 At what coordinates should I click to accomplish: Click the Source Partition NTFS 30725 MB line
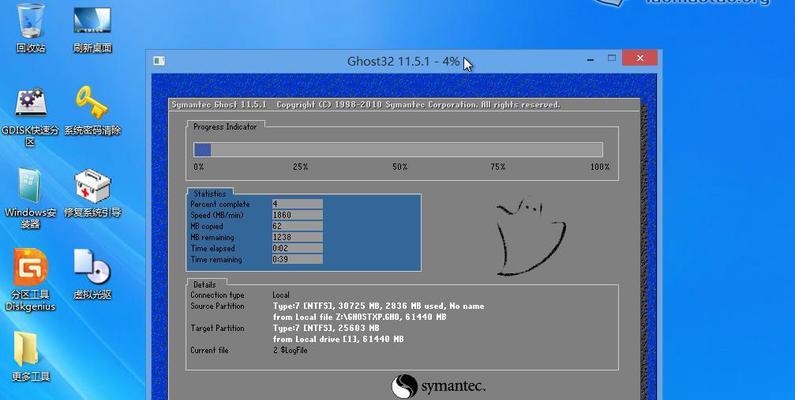tap(378, 306)
